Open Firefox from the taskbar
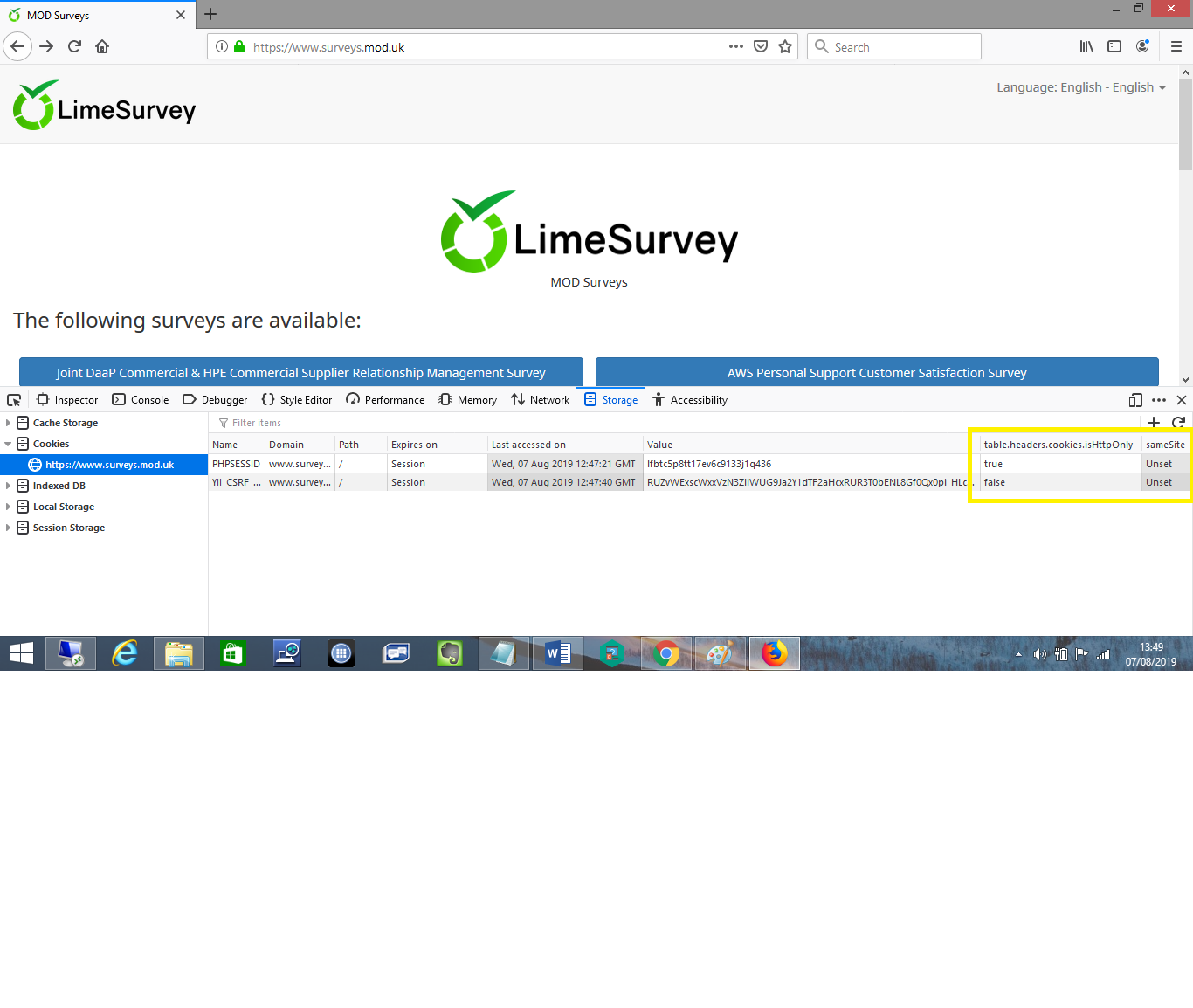1193x1008 pixels. pos(775,653)
